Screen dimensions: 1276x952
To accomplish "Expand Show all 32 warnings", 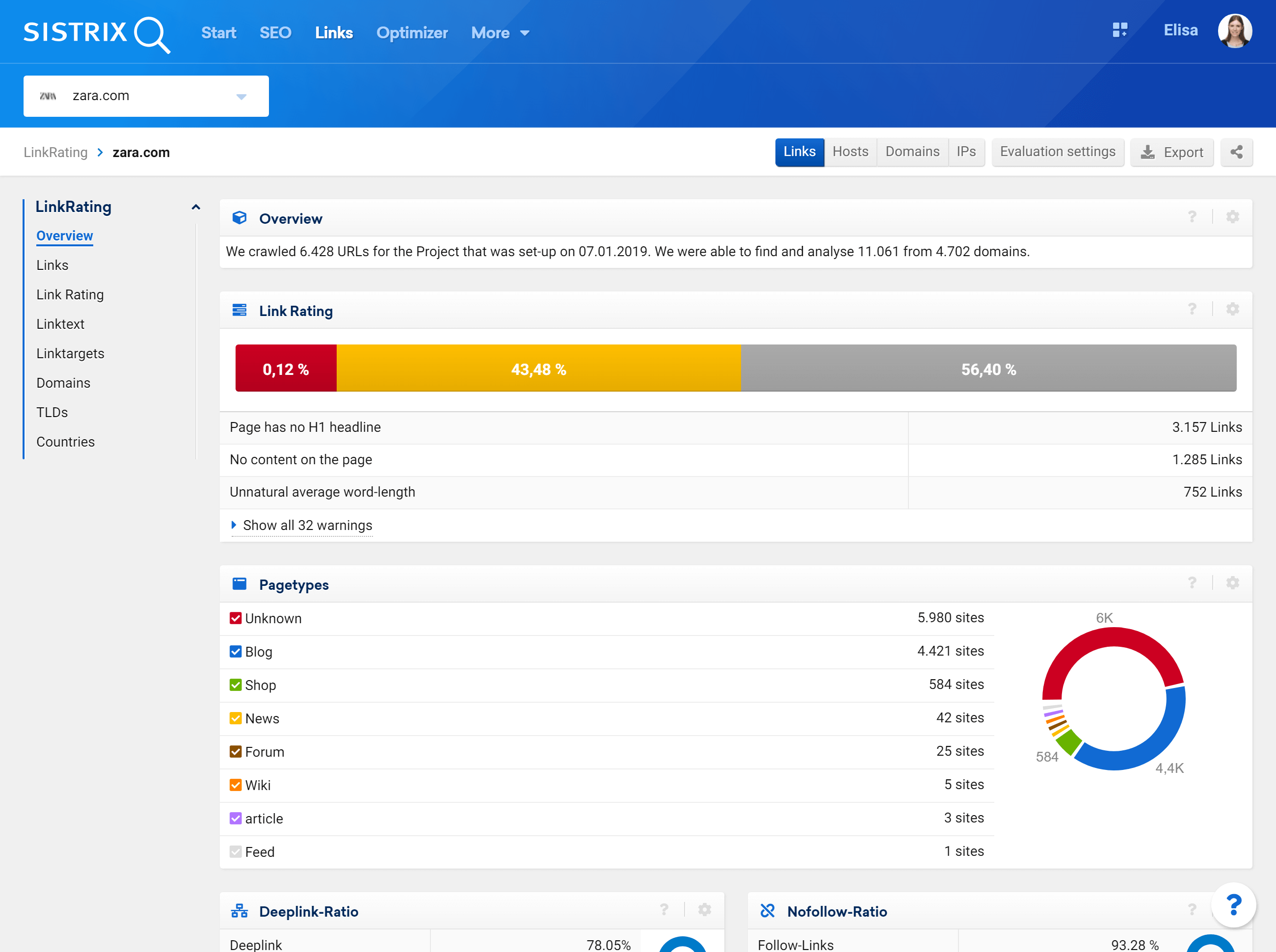I will 301,526.
